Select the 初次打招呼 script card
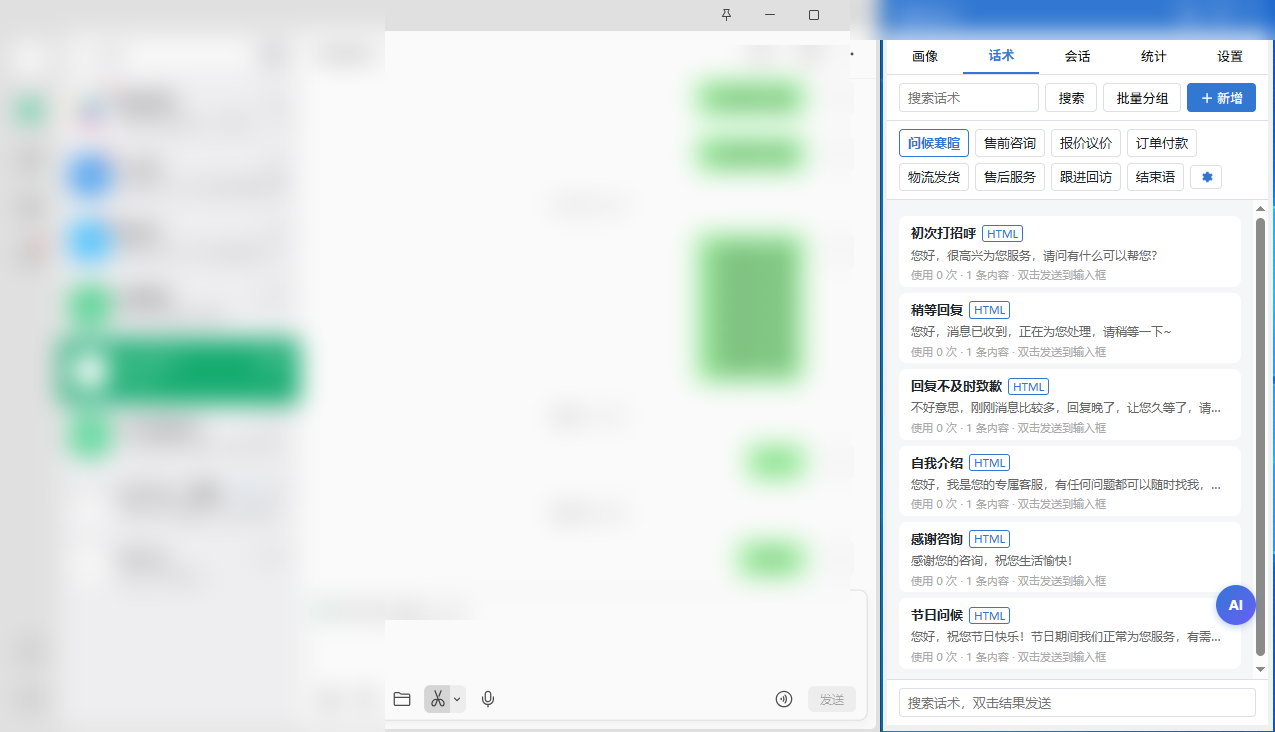 click(1070, 252)
